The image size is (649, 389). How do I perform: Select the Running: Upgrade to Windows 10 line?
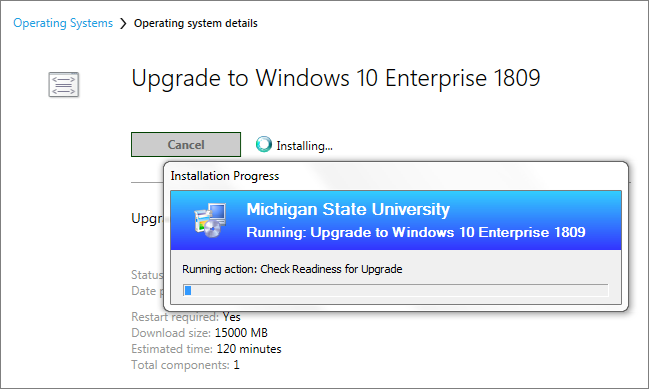(x=416, y=232)
